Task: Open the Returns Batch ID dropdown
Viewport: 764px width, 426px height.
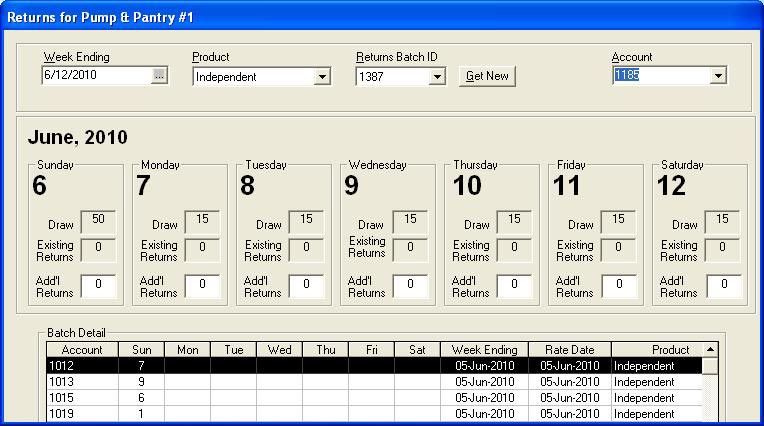Action: click(x=438, y=77)
